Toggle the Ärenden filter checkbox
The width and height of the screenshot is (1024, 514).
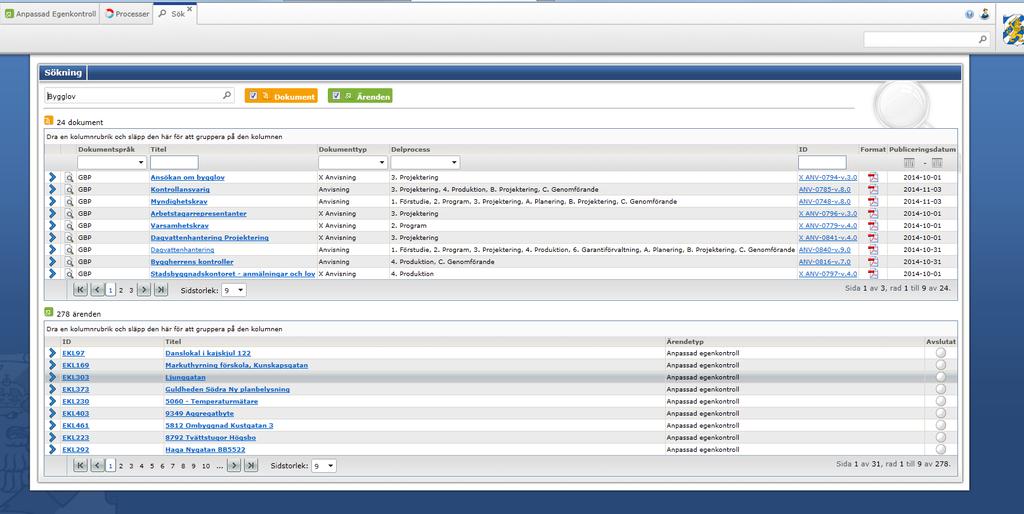point(336,95)
